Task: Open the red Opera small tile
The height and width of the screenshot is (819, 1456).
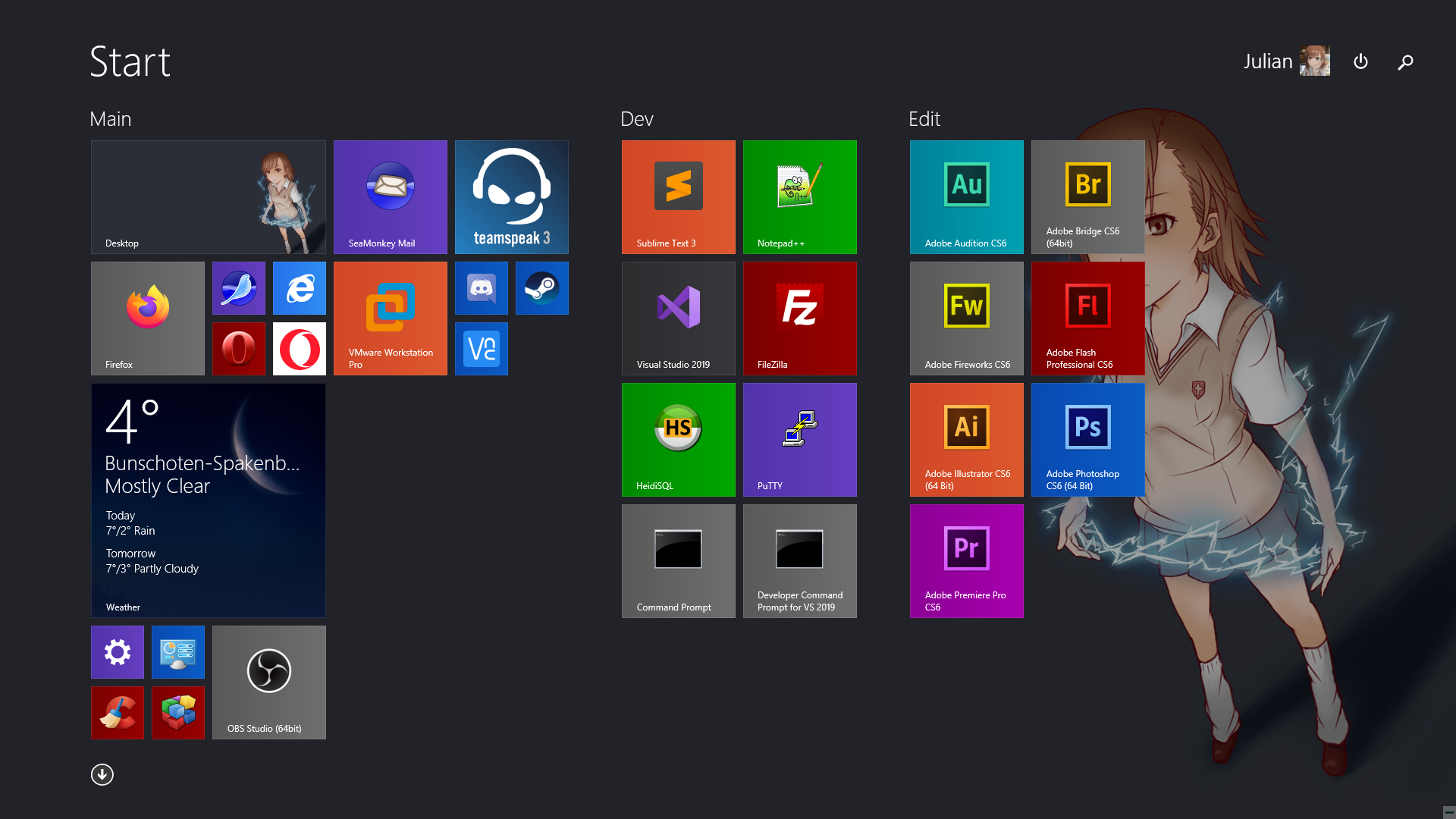Action: [x=239, y=349]
